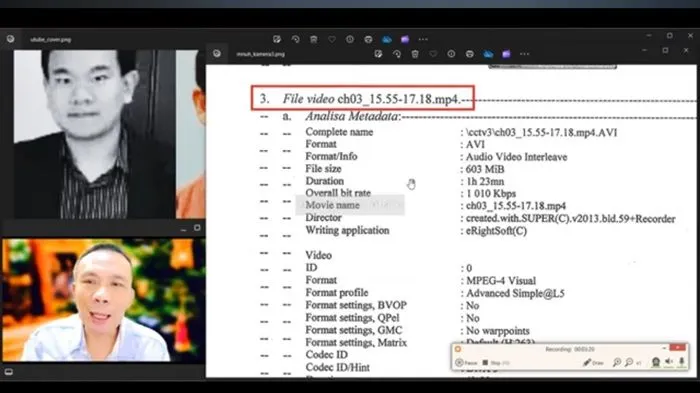Screen dimensions: 700x393
Task: Click the back window's ubdie_cover.png file title
Action: (50, 40)
